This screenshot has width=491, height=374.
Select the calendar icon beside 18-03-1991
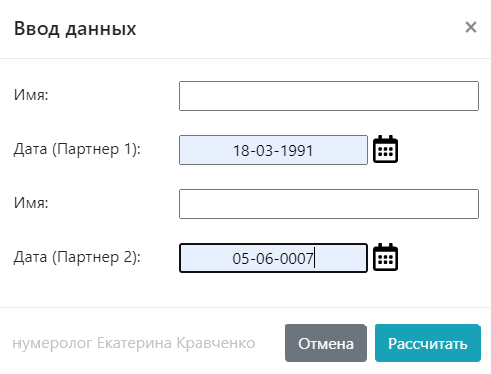[x=385, y=149]
